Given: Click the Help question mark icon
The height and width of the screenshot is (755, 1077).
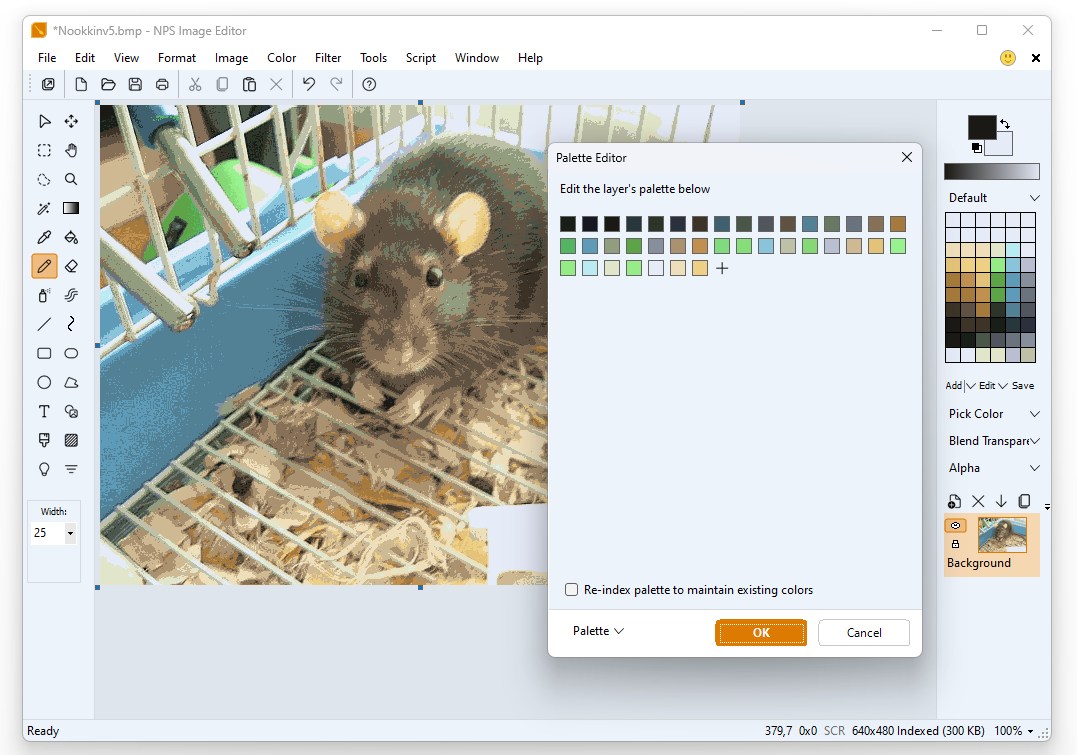Looking at the screenshot, I should pyautogui.click(x=369, y=84).
